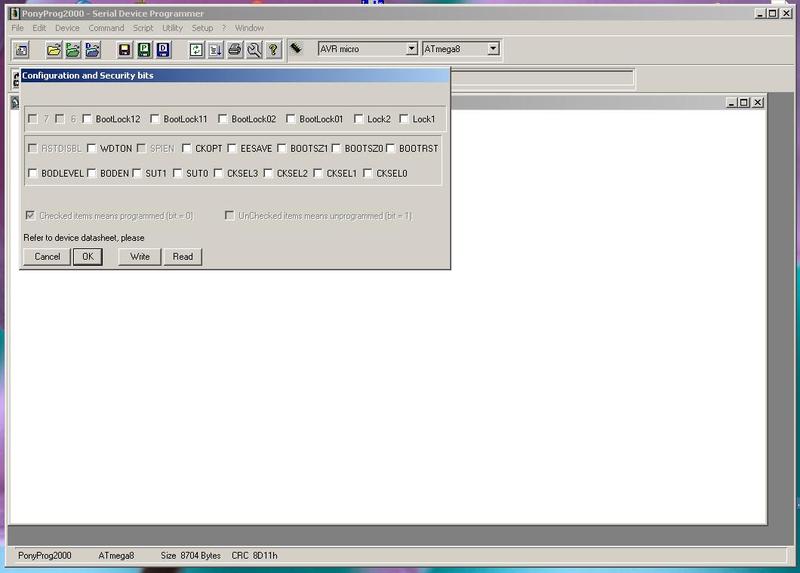Image resolution: width=800 pixels, height=573 pixels.
Task: Check the WDTON fuse checkbox
Action: tap(92, 148)
